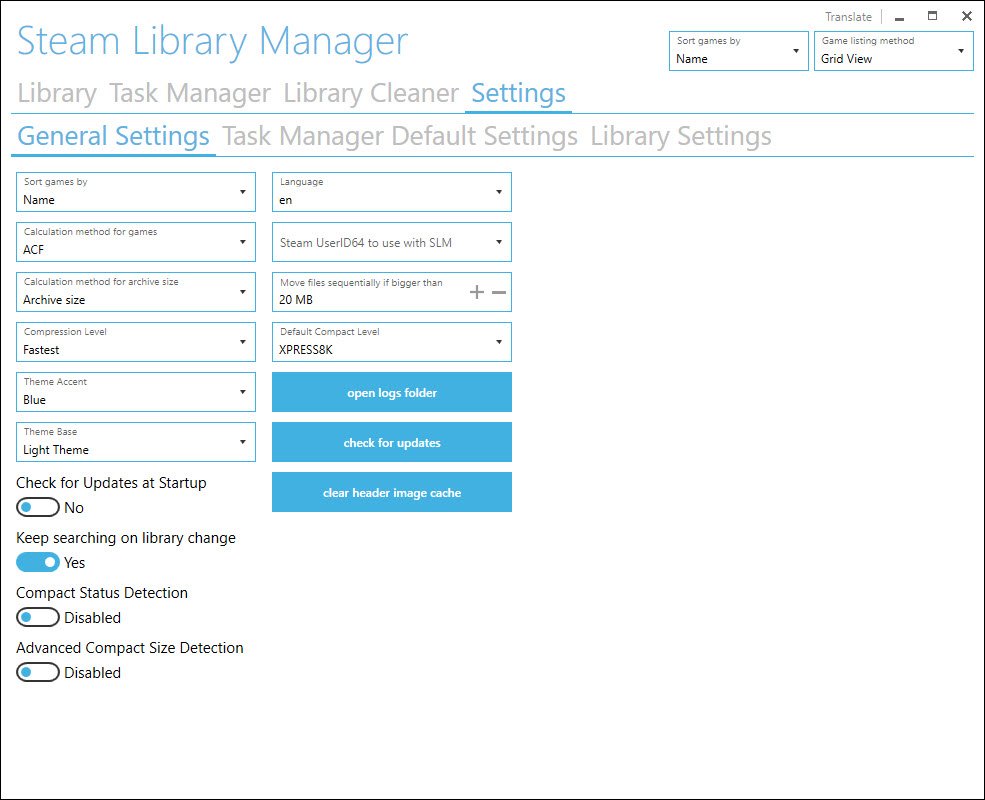The height and width of the screenshot is (800, 985).
Task: Increase the sequential file size limit with plus
Action: tap(476, 291)
